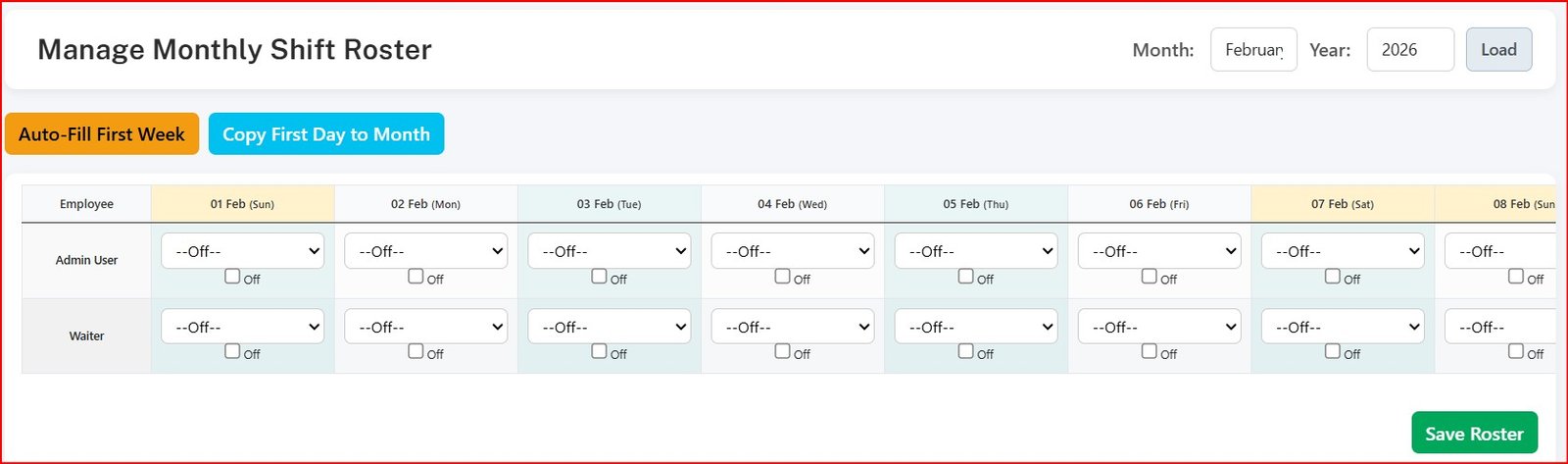
Task: Open Waiter shift dropdown for 04 Feb
Action: click(x=792, y=327)
